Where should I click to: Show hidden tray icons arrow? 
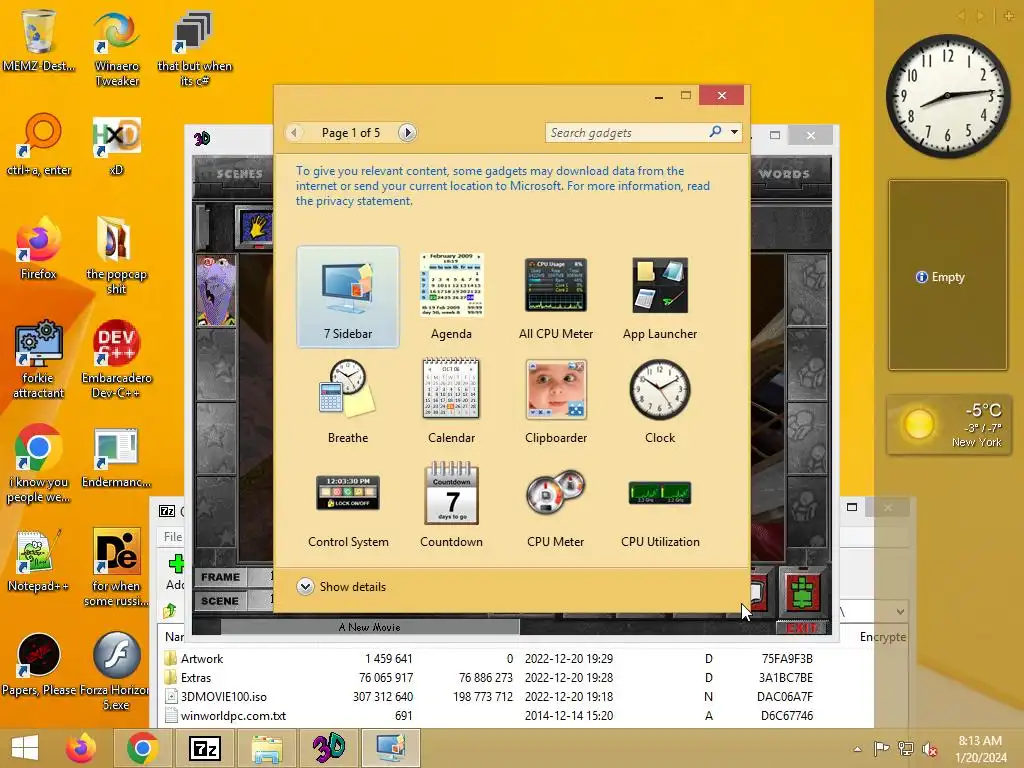point(857,749)
